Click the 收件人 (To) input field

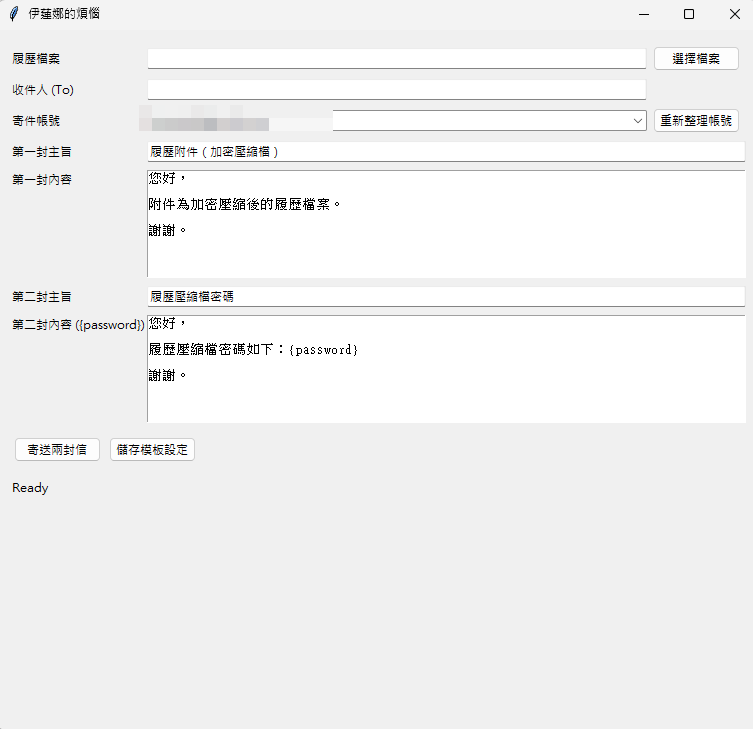(x=396, y=90)
